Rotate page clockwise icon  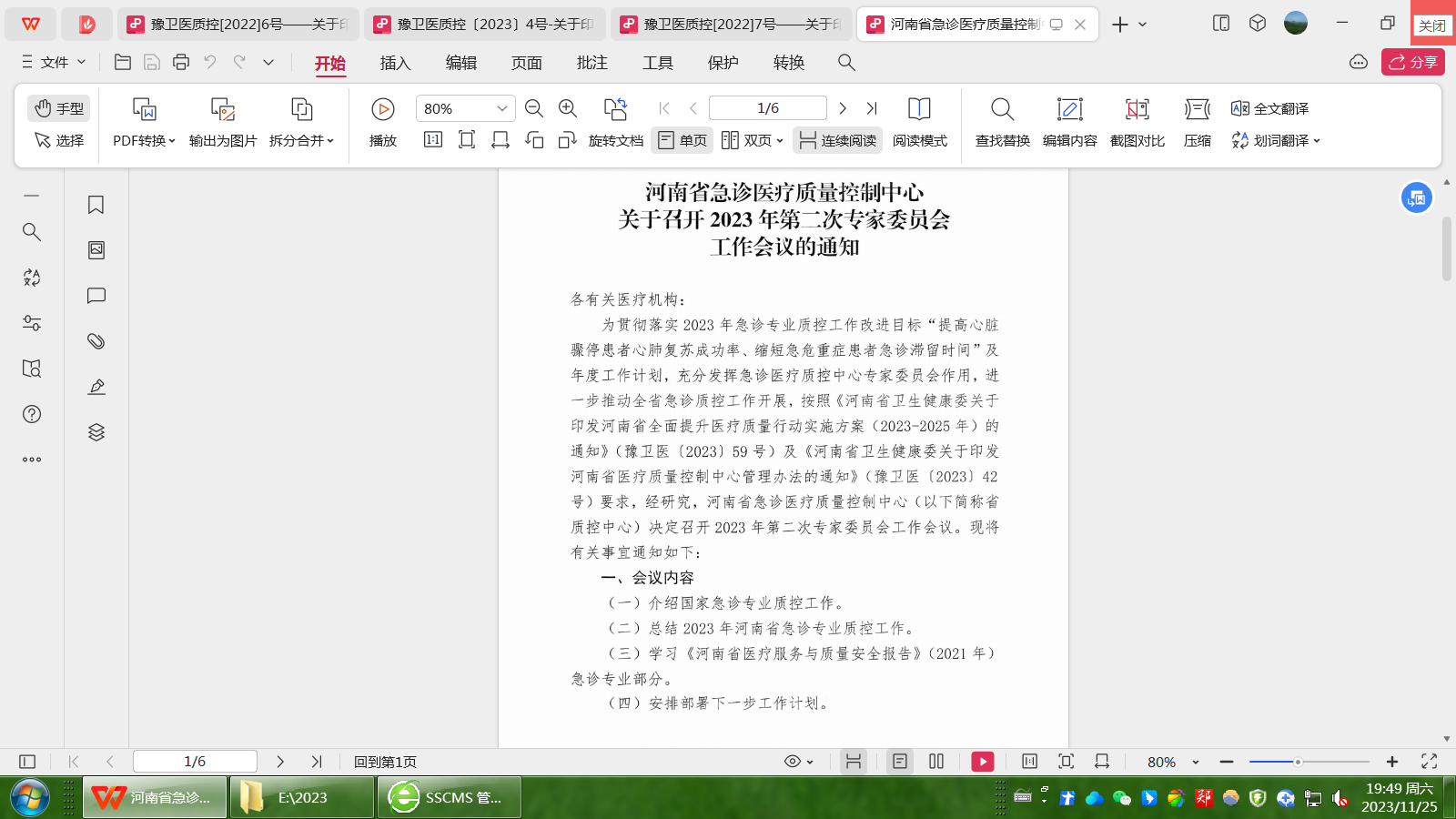tap(568, 139)
